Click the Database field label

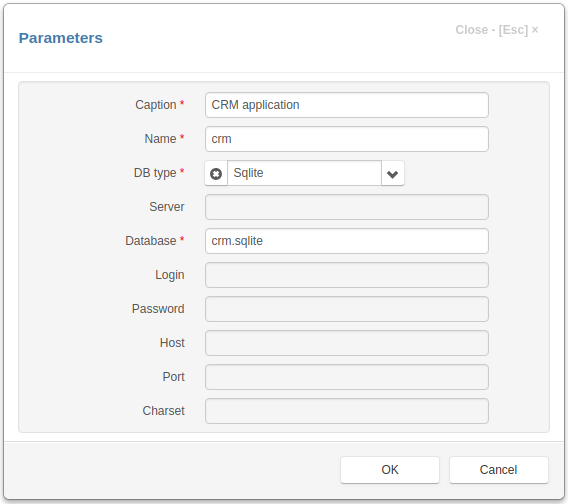(151, 241)
